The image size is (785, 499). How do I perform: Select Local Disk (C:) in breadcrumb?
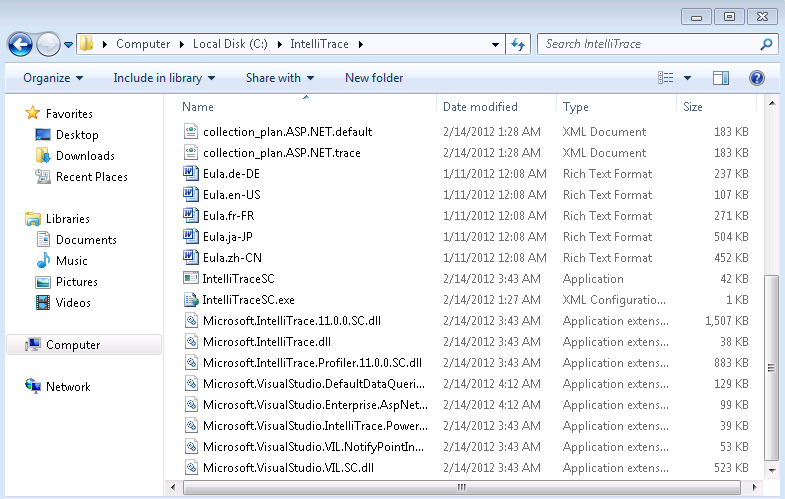click(x=230, y=44)
